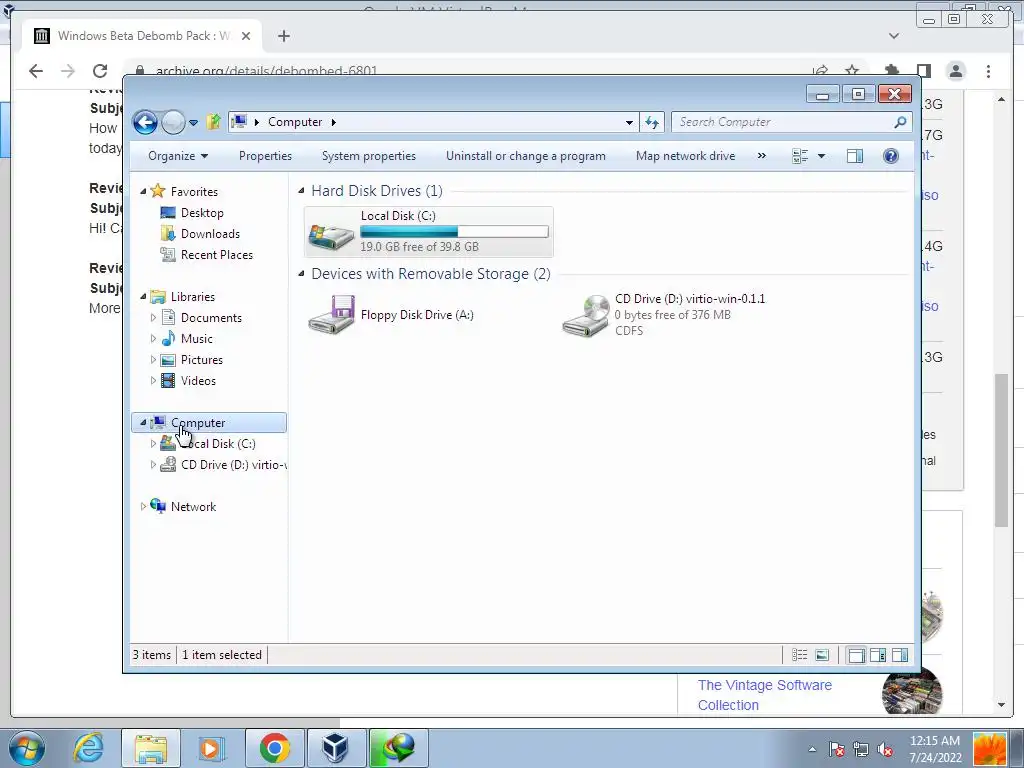
Task: Reload the Chrome page
Action: tap(100, 71)
